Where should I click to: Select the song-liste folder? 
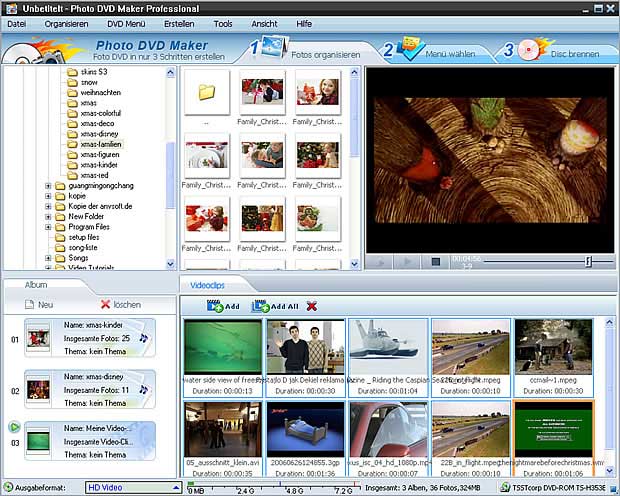point(83,248)
